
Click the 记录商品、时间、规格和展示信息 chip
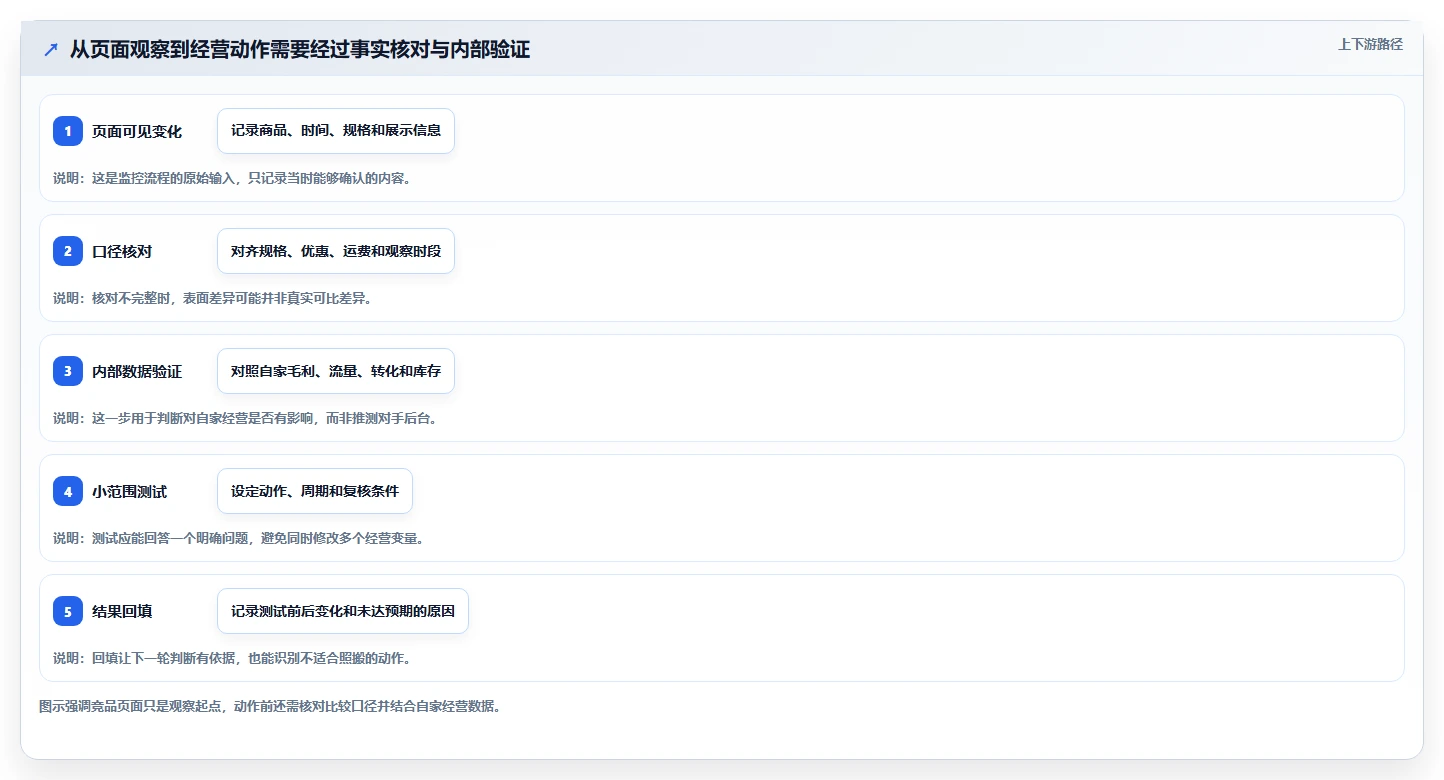coord(336,131)
